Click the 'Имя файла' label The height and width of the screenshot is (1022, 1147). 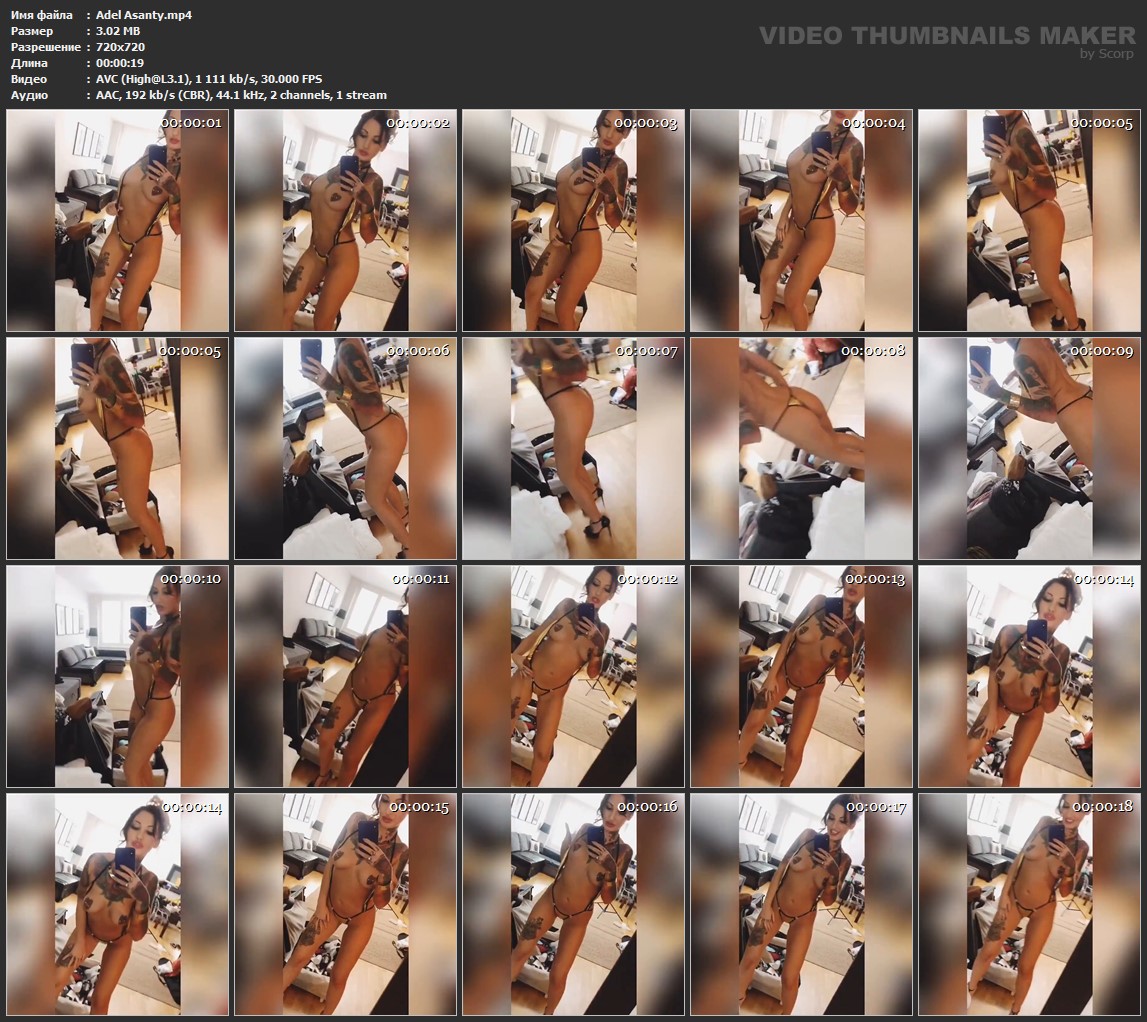pos(42,15)
